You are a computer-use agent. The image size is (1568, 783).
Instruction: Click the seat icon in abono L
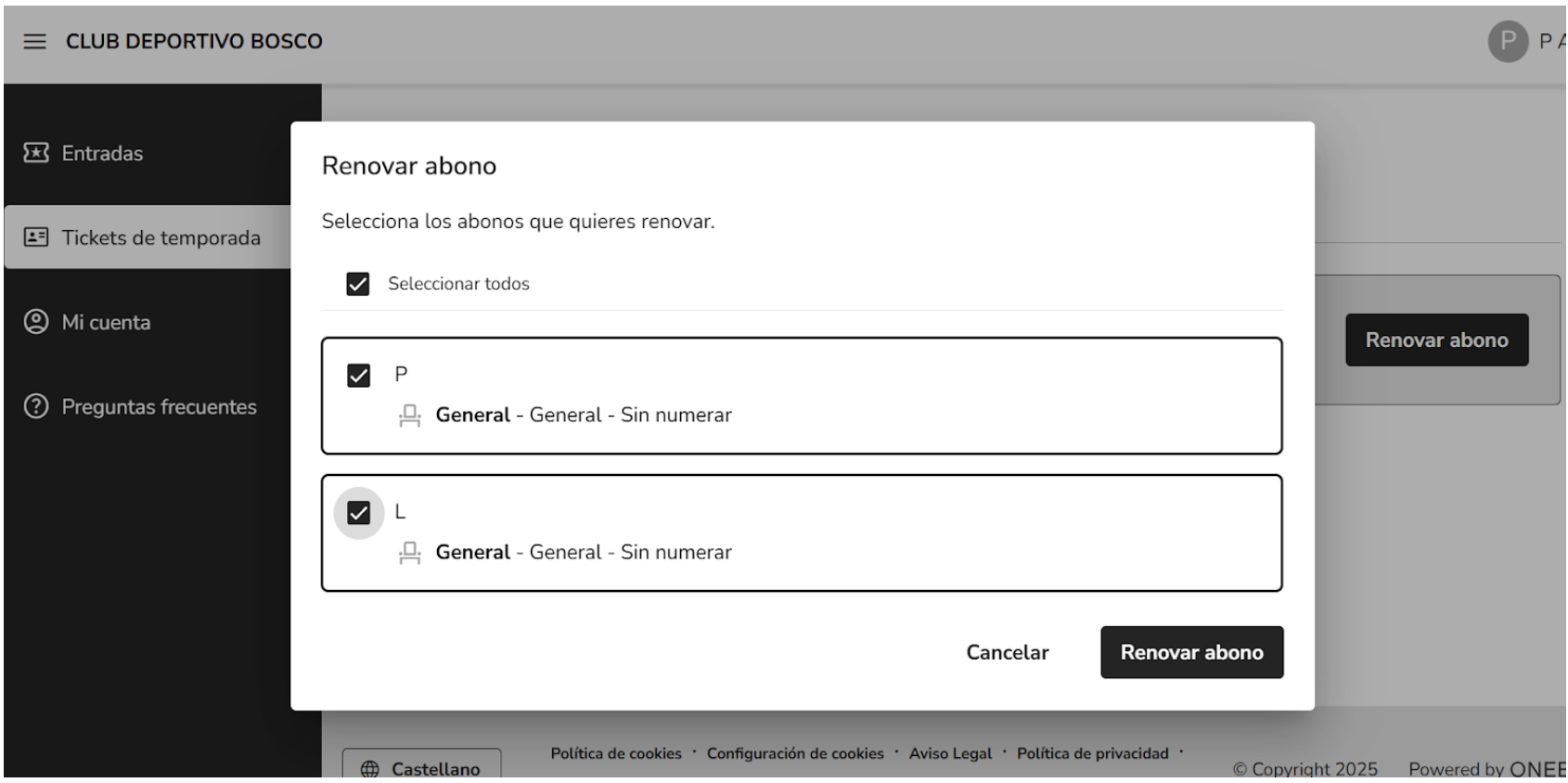[x=409, y=553]
